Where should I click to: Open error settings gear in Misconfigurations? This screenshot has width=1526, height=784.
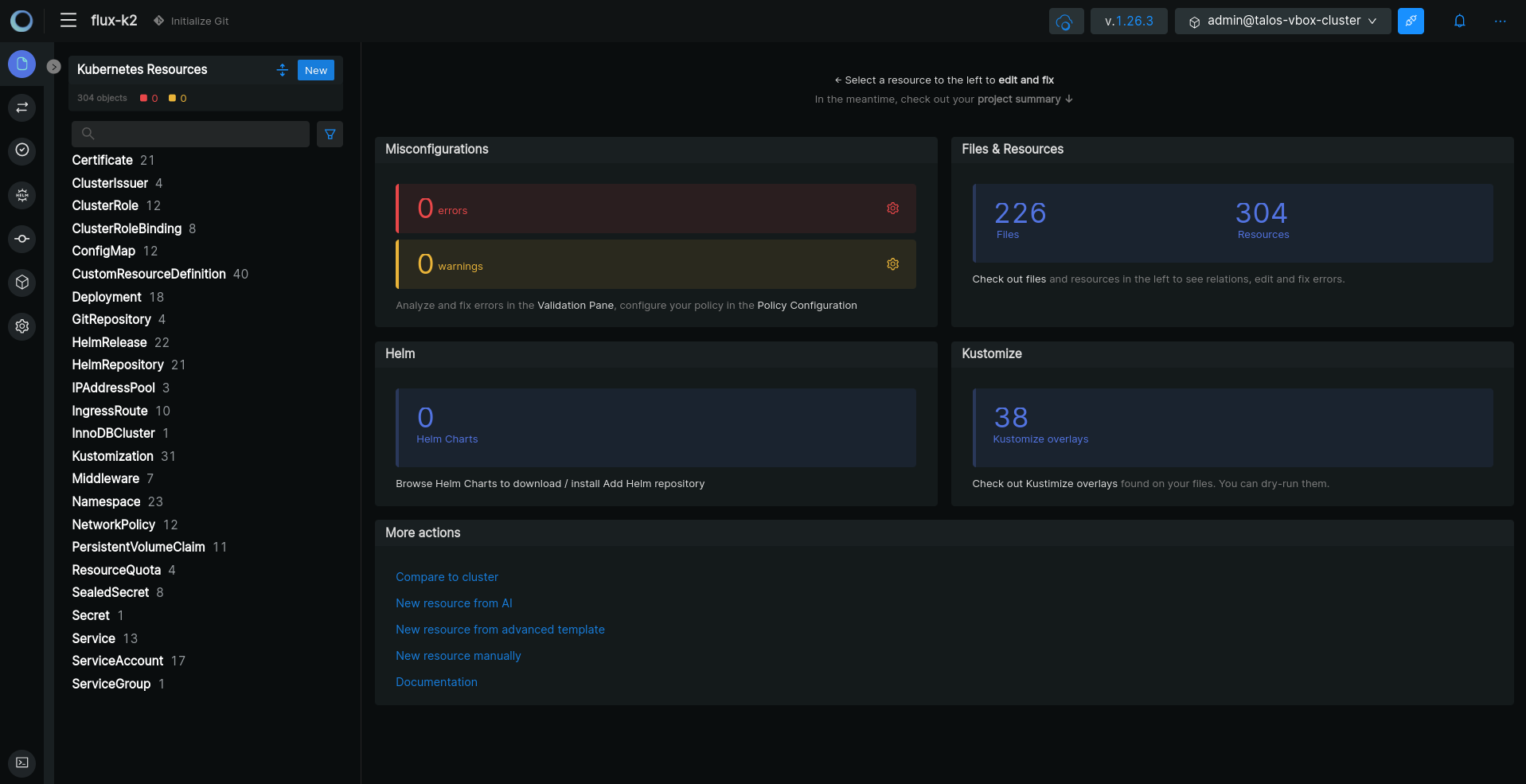(893, 209)
